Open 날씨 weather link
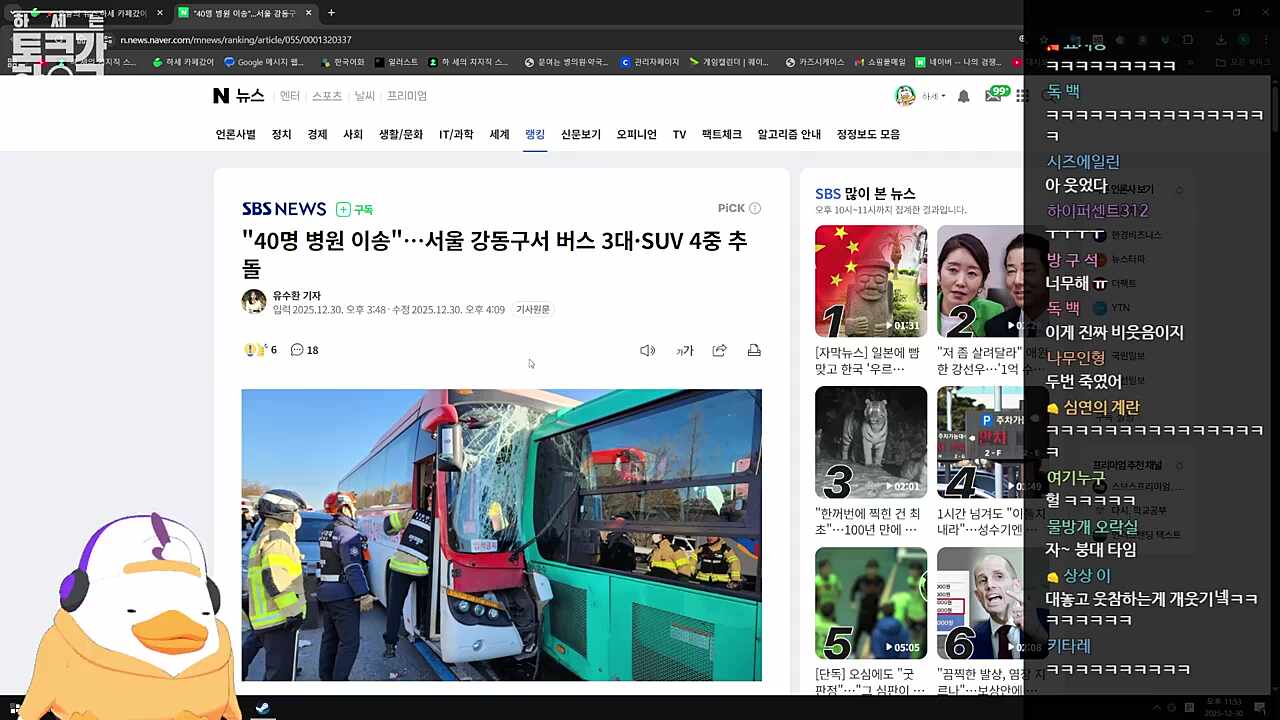The image size is (1280, 720). pos(364,96)
